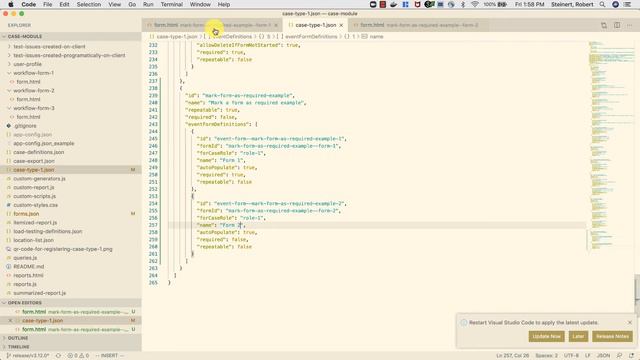
Task: Expand the OUTLINE section
Action: [71, 338]
